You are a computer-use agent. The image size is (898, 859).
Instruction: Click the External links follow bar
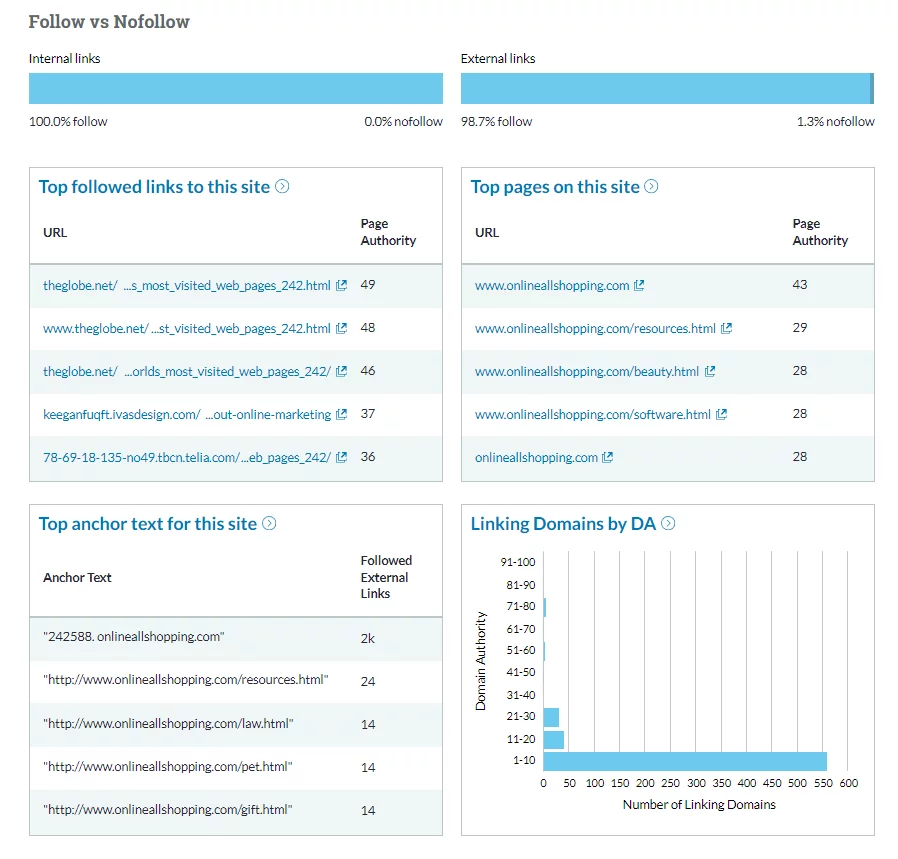click(665, 88)
